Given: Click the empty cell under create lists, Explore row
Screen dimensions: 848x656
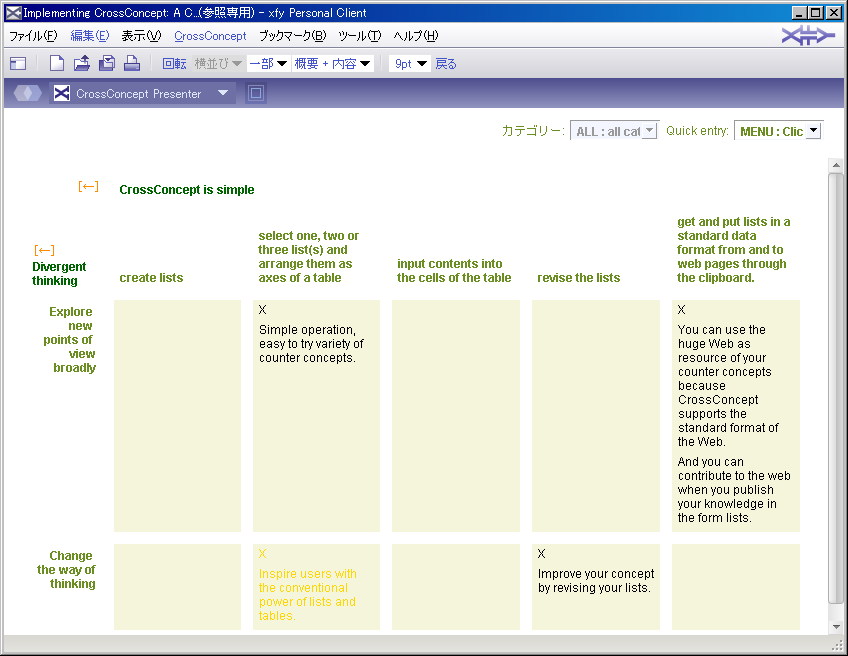Looking at the screenshot, I should coord(177,416).
